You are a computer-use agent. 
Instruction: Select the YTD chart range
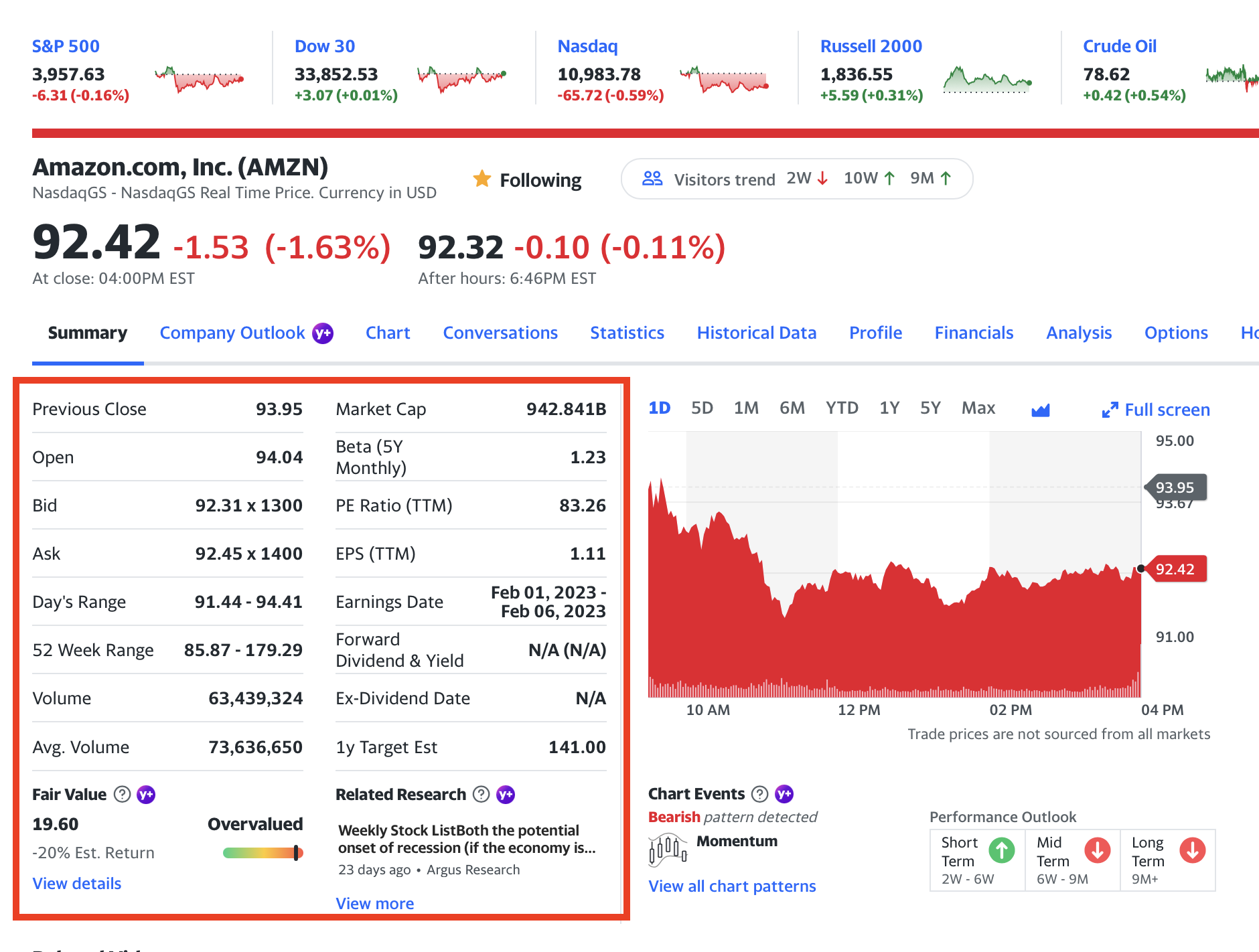tap(842, 408)
